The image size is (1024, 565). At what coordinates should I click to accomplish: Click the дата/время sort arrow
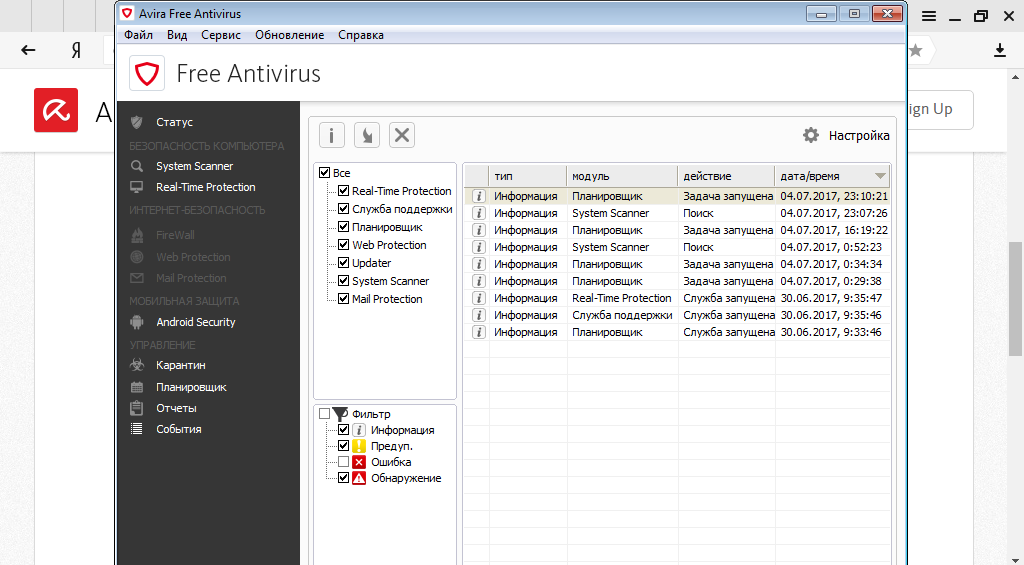click(x=880, y=176)
